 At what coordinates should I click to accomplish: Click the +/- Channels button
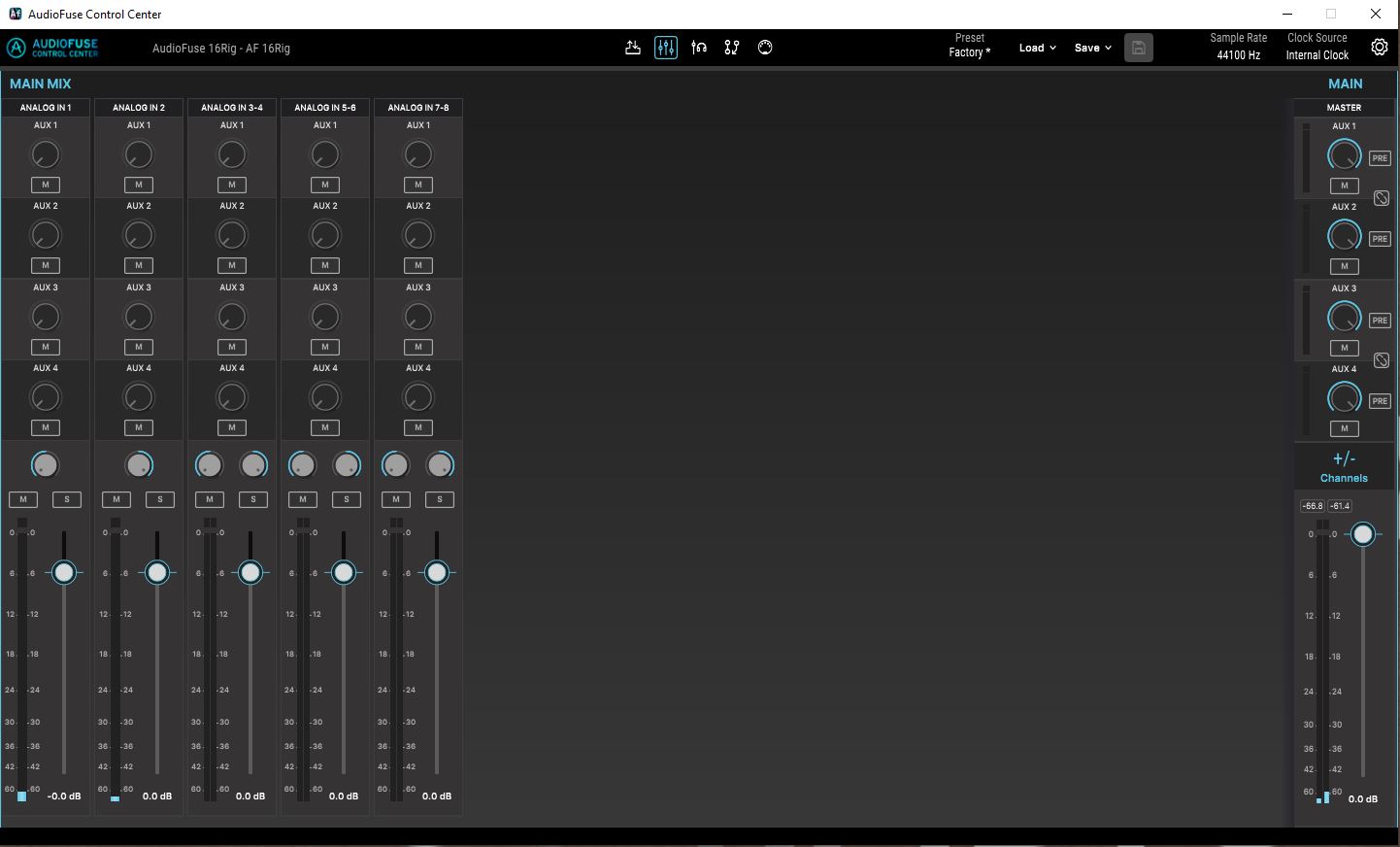point(1343,465)
